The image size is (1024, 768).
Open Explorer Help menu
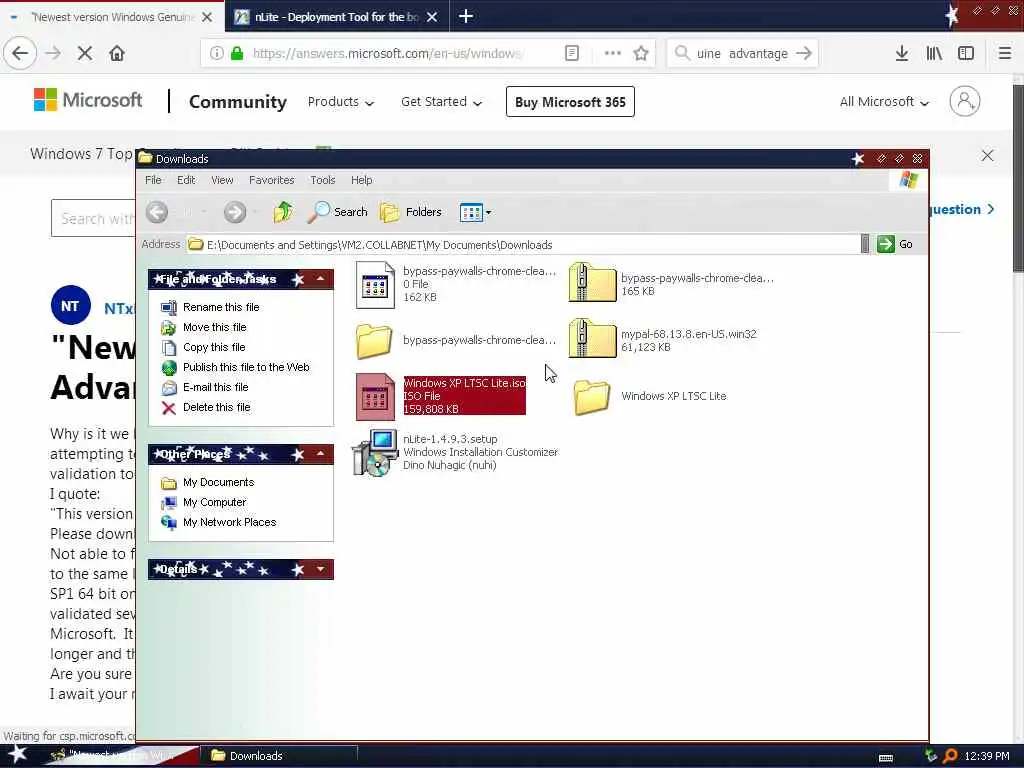tap(362, 180)
